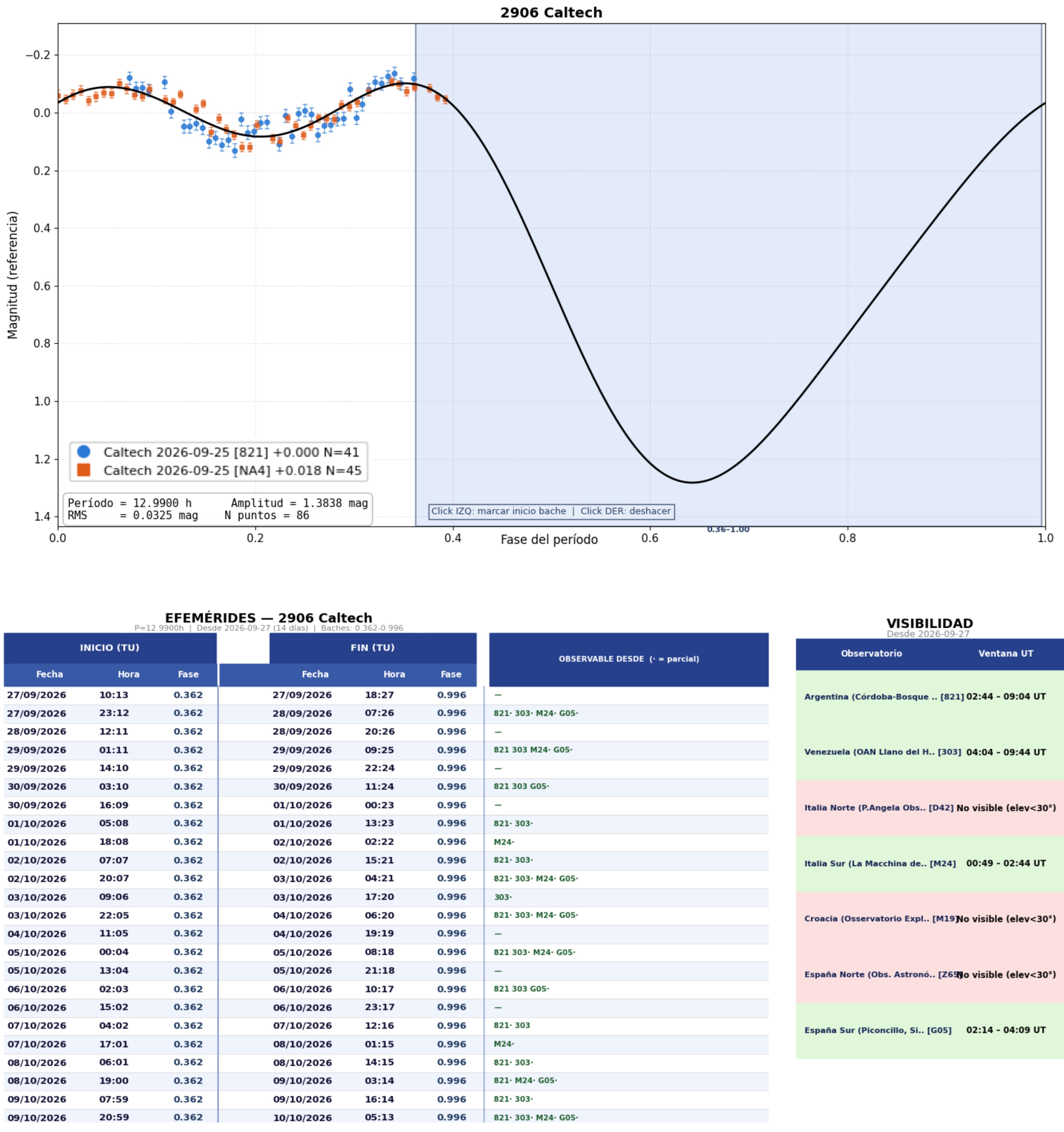Click '02:14 – 04:09 UT' for España Sur [G05]
Image resolution: width=1064 pixels, height=1132 pixels.
pyautogui.click(x=1006, y=1030)
